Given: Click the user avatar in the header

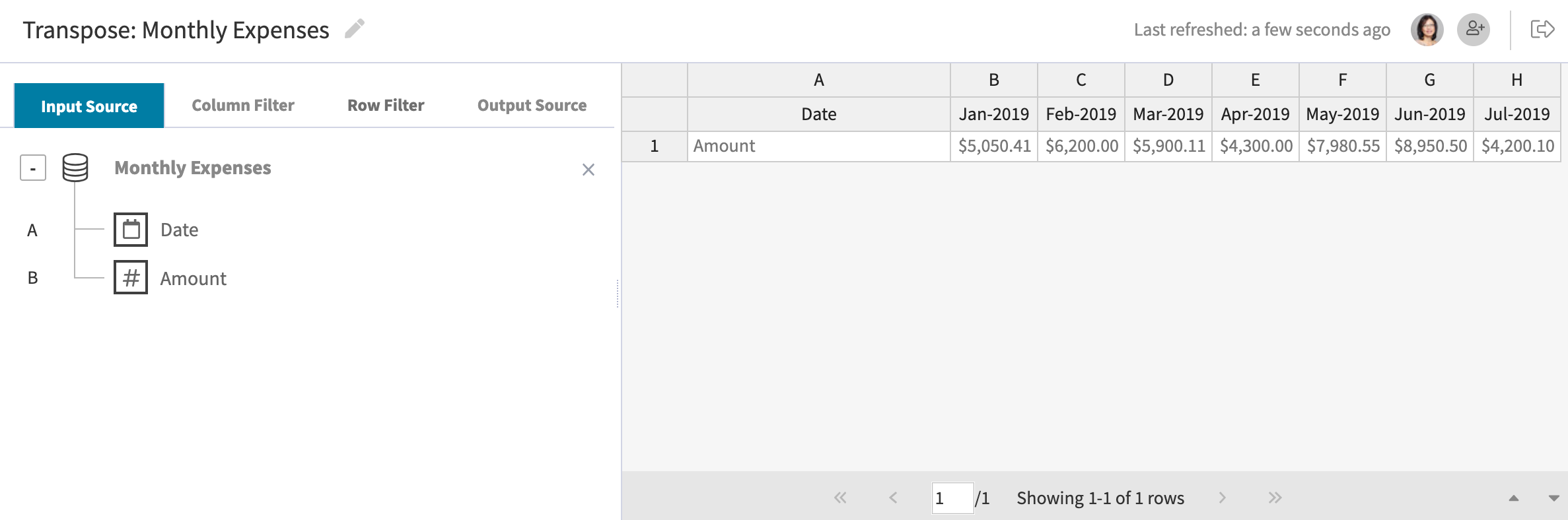Looking at the screenshot, I should point(1426,28).
